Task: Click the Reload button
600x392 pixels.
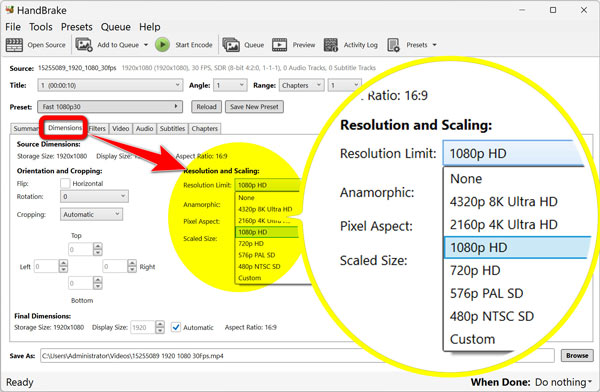Action: point(206,107)
